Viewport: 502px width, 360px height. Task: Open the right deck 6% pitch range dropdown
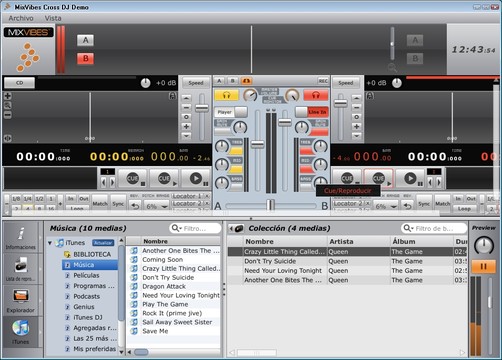tap(386, 206)
